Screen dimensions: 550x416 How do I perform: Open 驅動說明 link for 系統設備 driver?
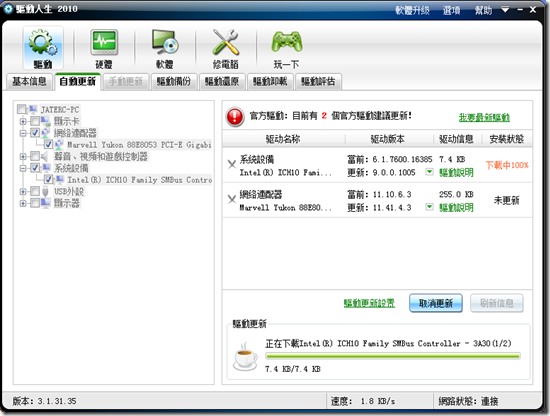point(456,172)
